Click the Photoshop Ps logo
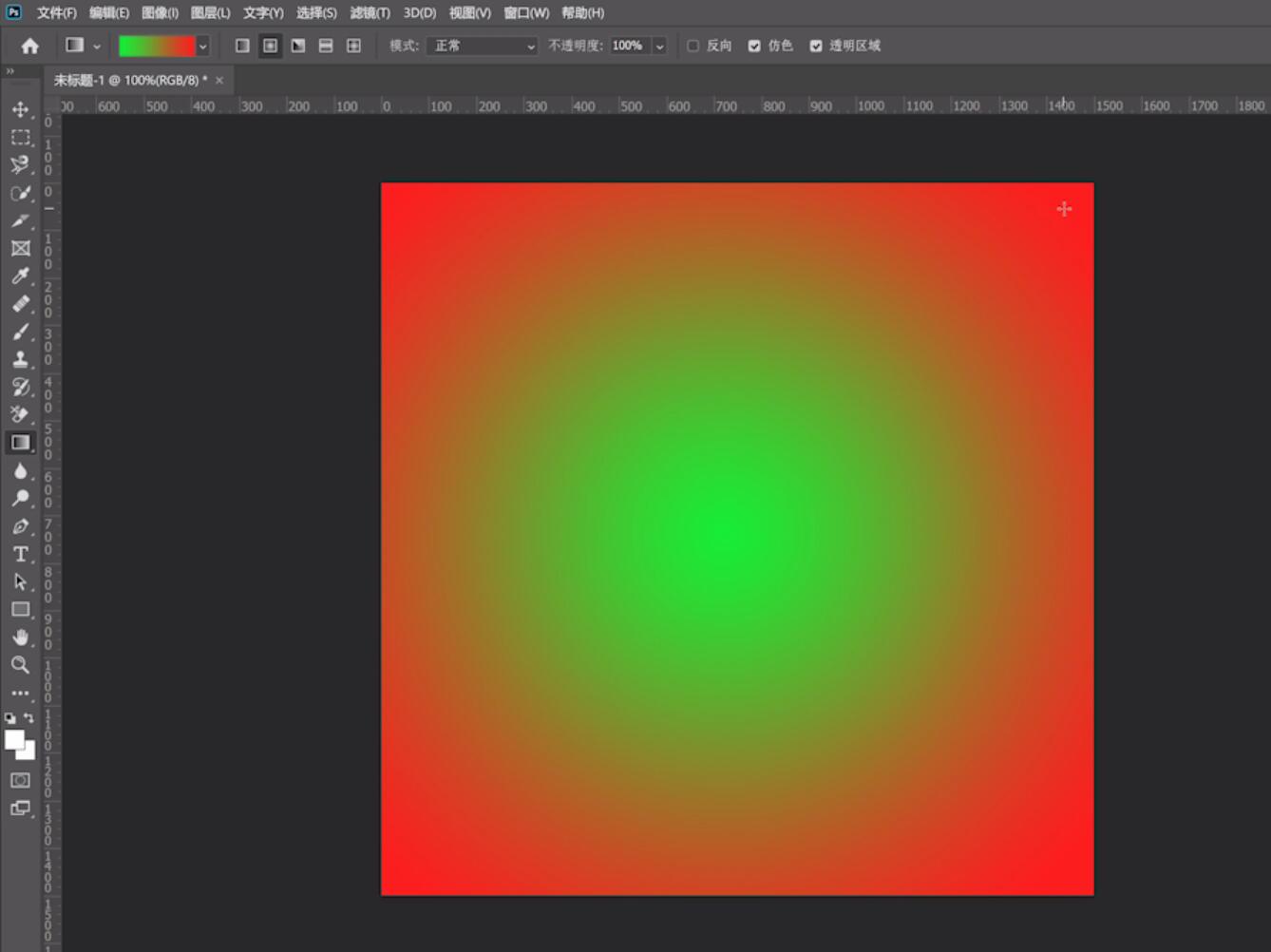The image size is (1271, 952). pos(13,12)
